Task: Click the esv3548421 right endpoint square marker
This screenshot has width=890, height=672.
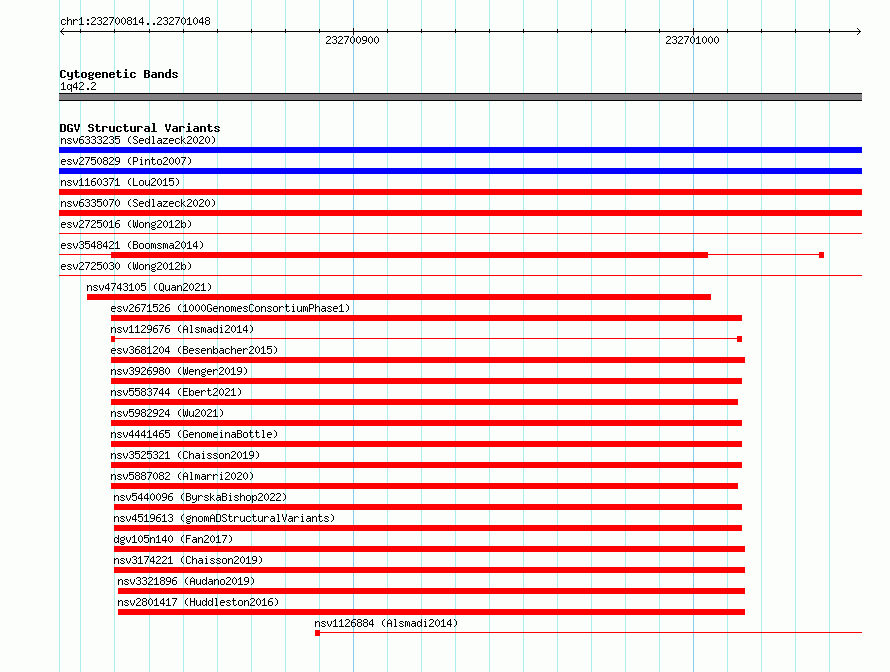Action: (821, 255)
